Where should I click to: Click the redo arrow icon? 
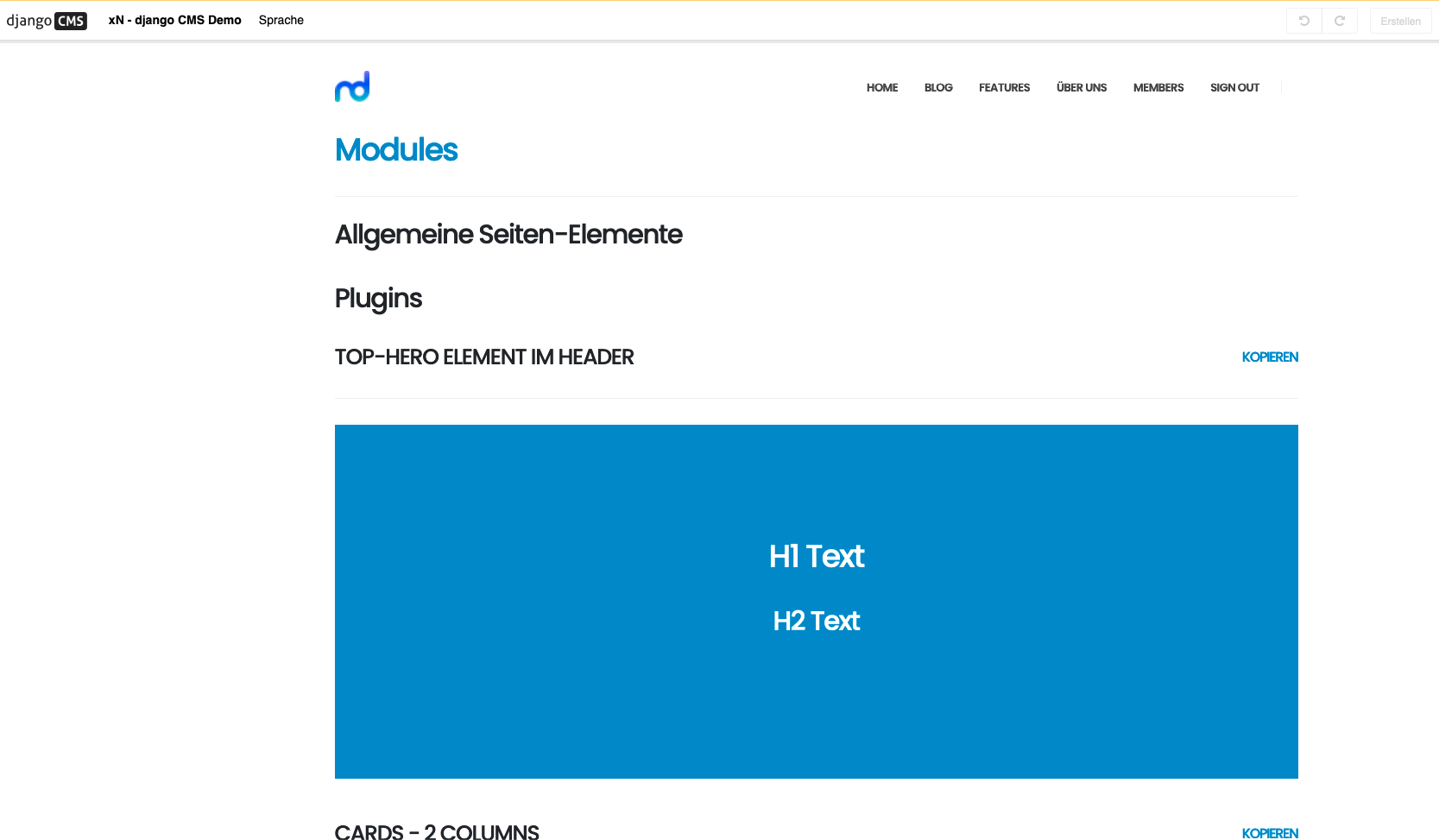(x=1340, y=21)
